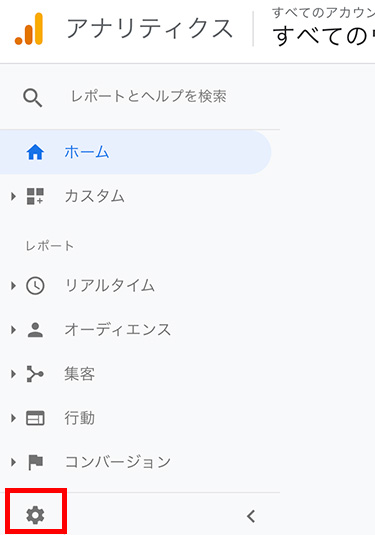Select the ホーム menu item
Screen dimensions: 375x535
point(135,152)
